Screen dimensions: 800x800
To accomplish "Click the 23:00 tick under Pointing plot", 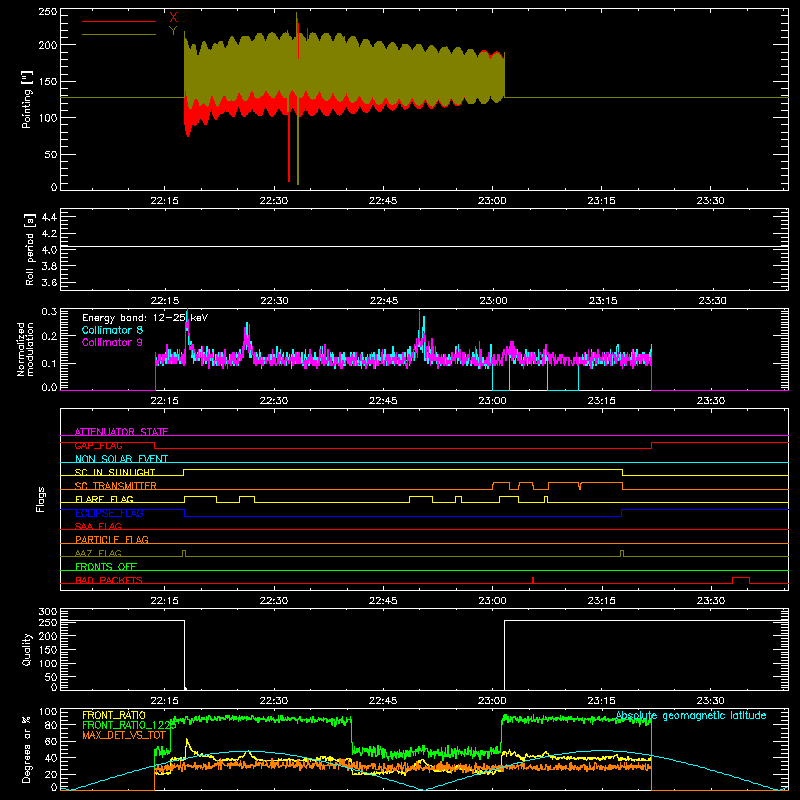I will [x=492, y=201].
